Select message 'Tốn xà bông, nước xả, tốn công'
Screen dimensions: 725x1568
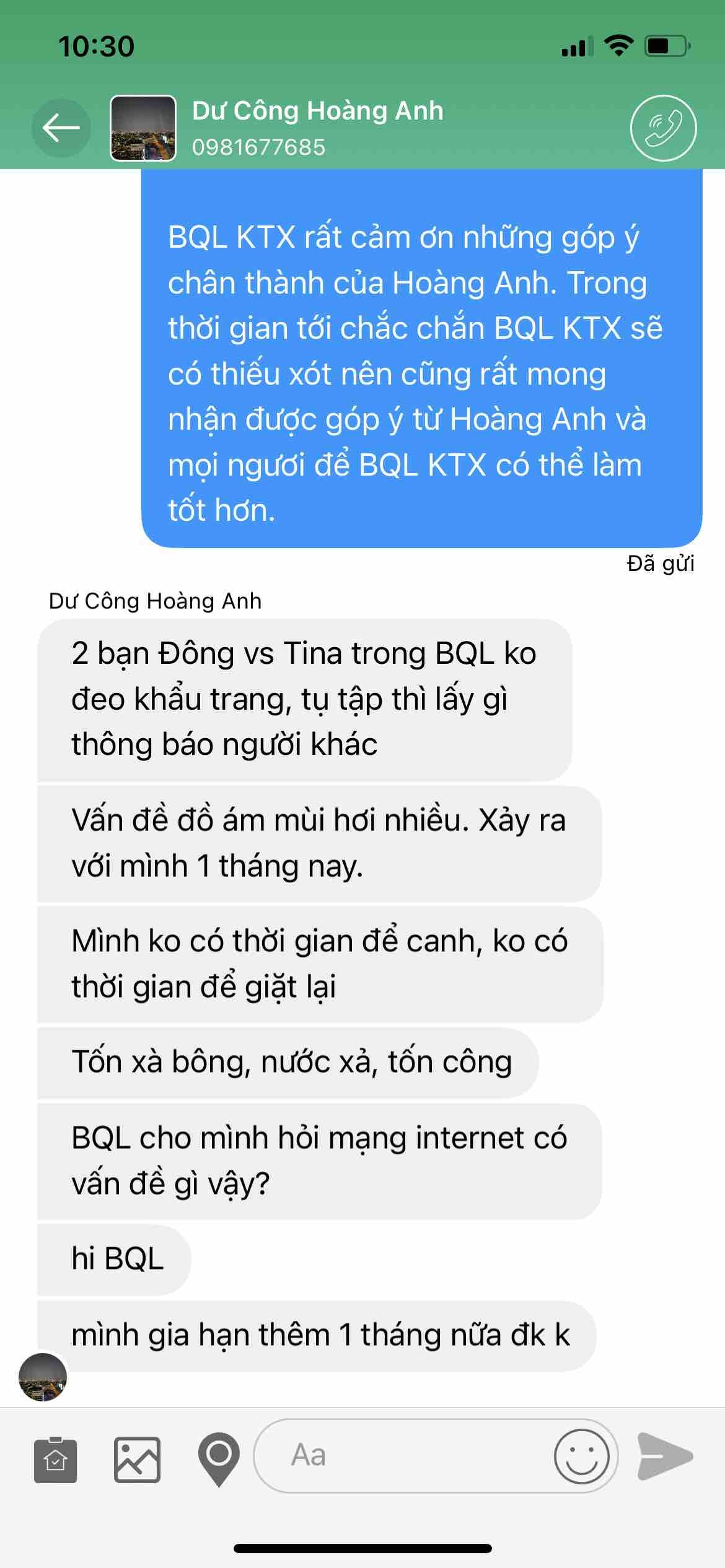[288, 1063]
